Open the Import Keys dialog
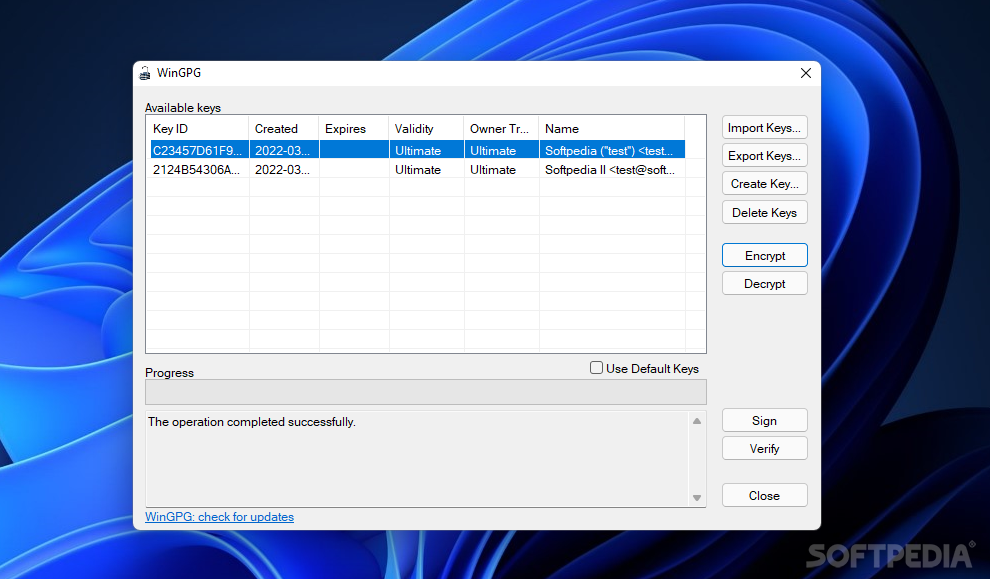 coord(764,128)
